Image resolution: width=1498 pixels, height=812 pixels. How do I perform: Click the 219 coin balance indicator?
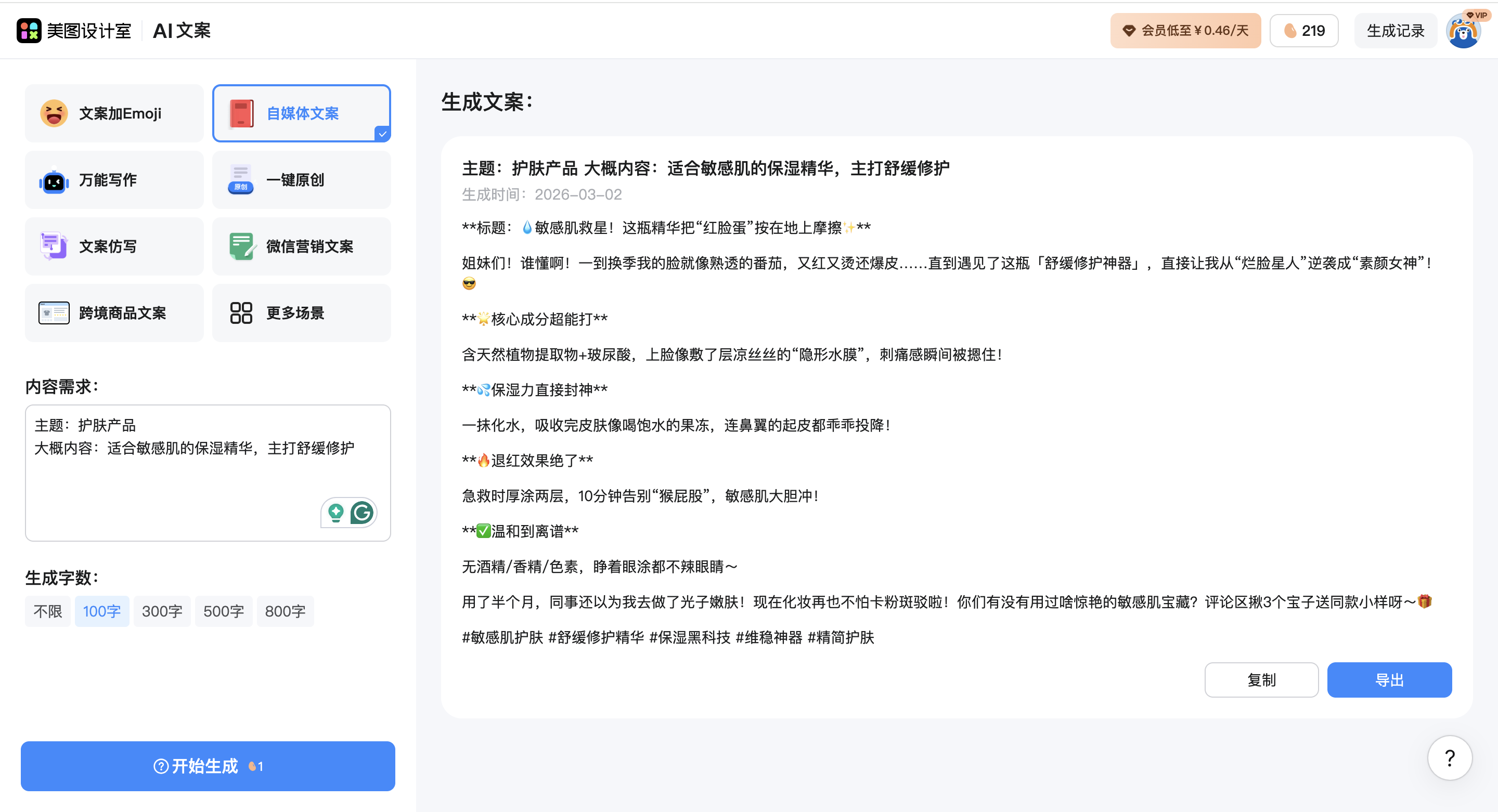click(x=1304, y=30)
